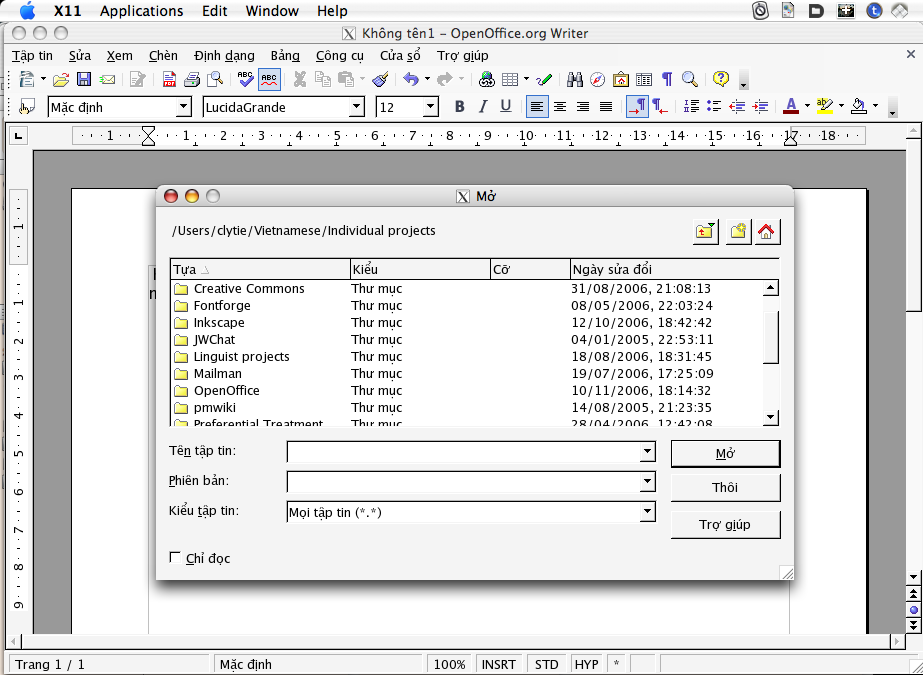Open the LucidaGrande font name dropdown
This screenshot has height=675, width=923.
click(x=357, y=107)
